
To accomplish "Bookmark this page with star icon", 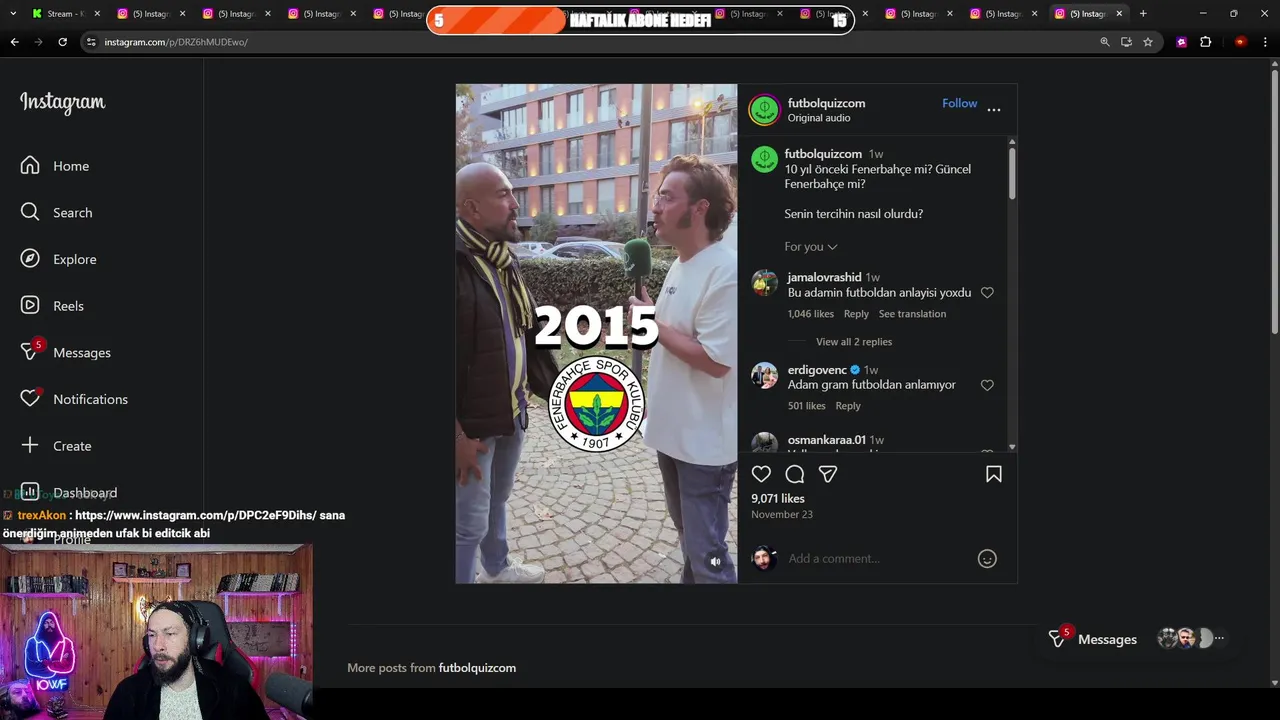I will coord(1148,42).
